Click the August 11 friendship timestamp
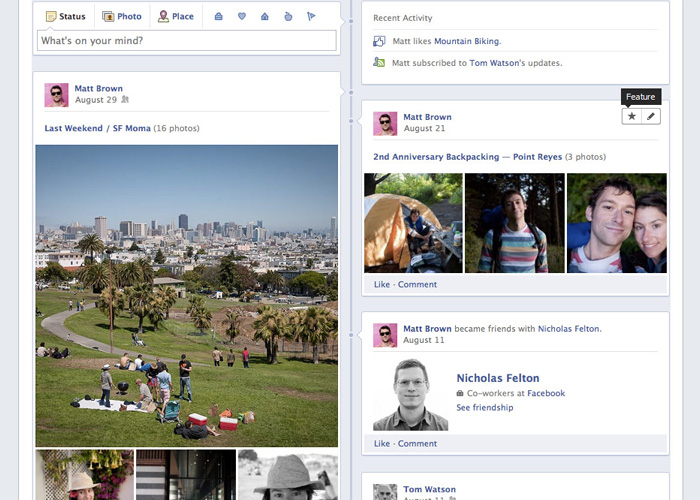Viewport: 700px width, 500px height. click(424, 340)
